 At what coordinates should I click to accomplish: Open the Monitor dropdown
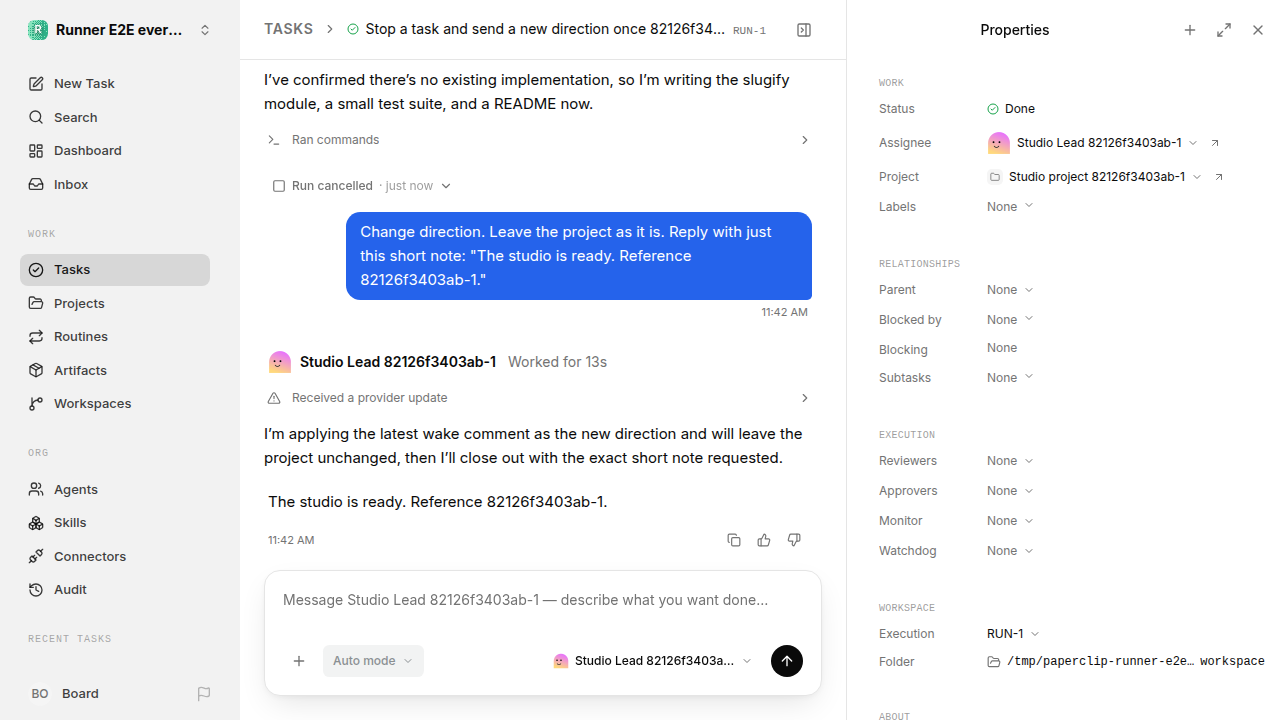coord(1010,521)
